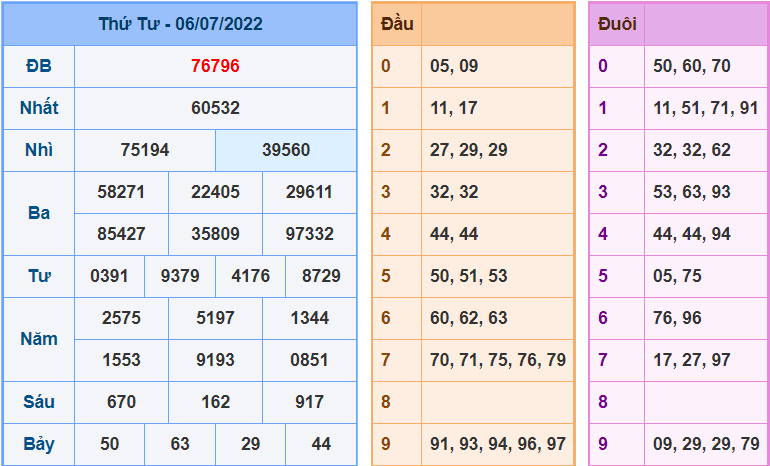Select Đầu values '05, 09'

(x=454, y=66)
